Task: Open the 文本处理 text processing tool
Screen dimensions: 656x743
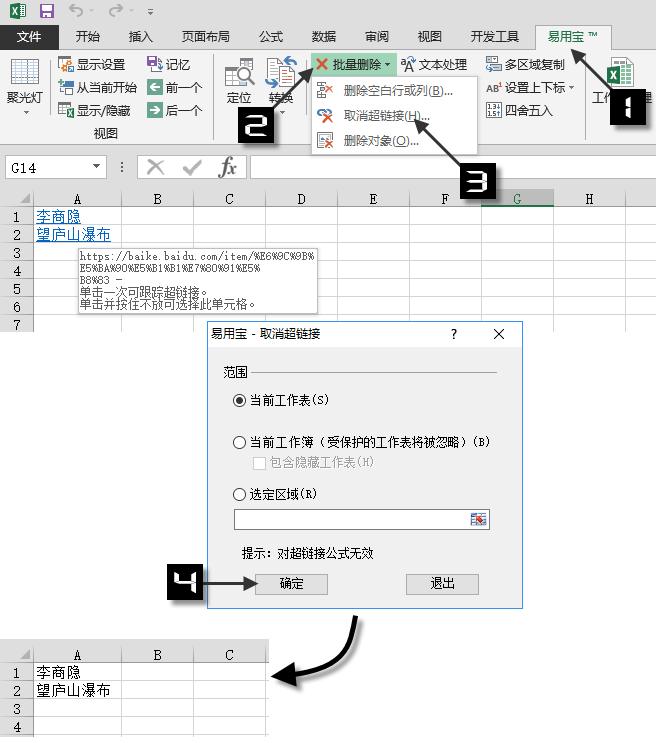Action: click(x=434, y=64)
